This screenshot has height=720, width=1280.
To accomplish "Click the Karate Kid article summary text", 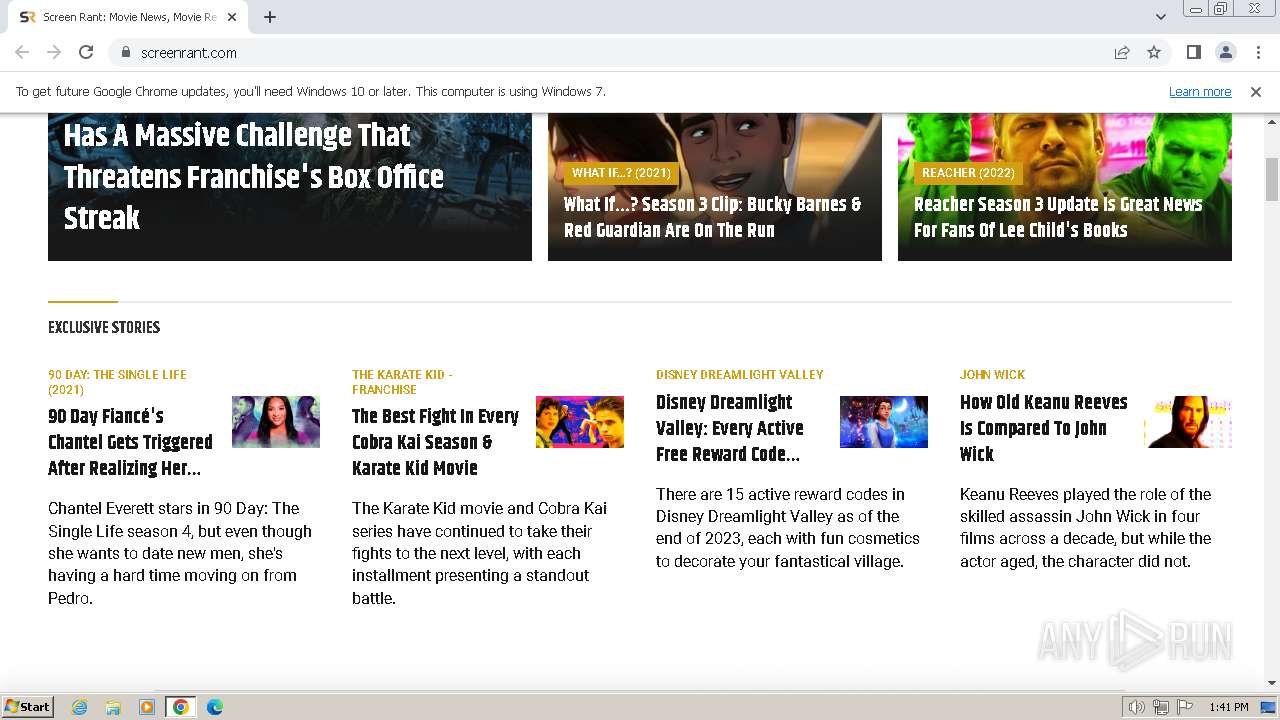I will 479,553.
